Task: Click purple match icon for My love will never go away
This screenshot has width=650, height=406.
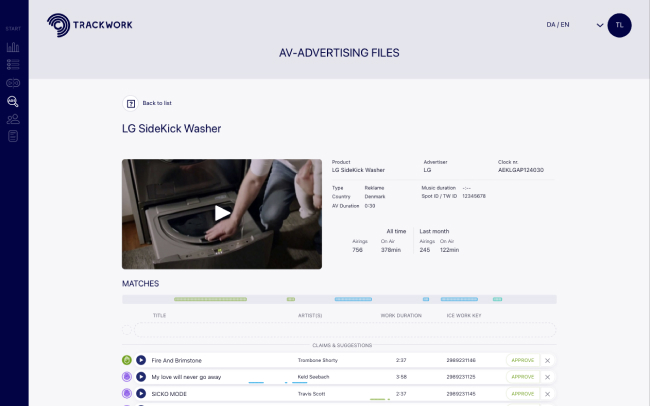Action: (x=127, y=377)
